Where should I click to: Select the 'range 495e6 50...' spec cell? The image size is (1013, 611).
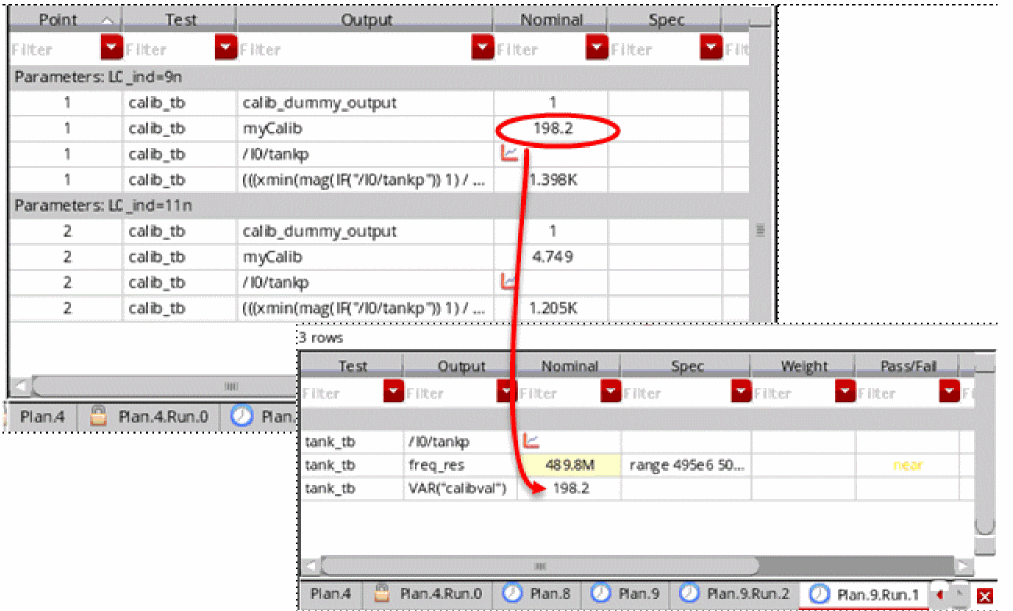pyautogui.click(x=686, y=465)
